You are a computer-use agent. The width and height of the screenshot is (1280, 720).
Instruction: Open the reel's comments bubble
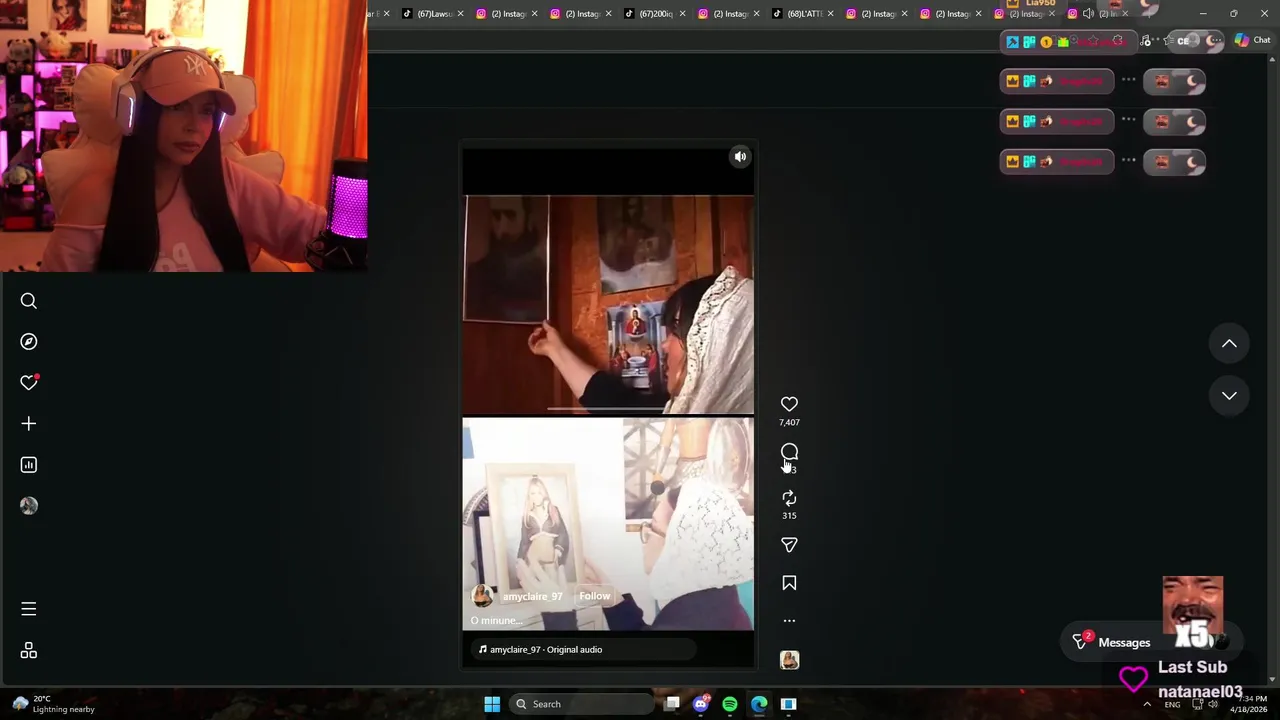(789, 453)
